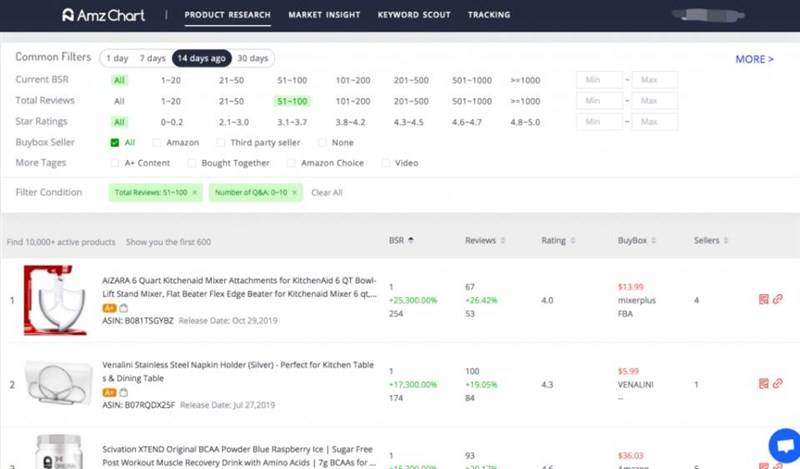The height and width of the screenshot is (469, 800).
Task: Remove the Total Reviews 51~100 filter tag
Action: click(x=194, y=192)
